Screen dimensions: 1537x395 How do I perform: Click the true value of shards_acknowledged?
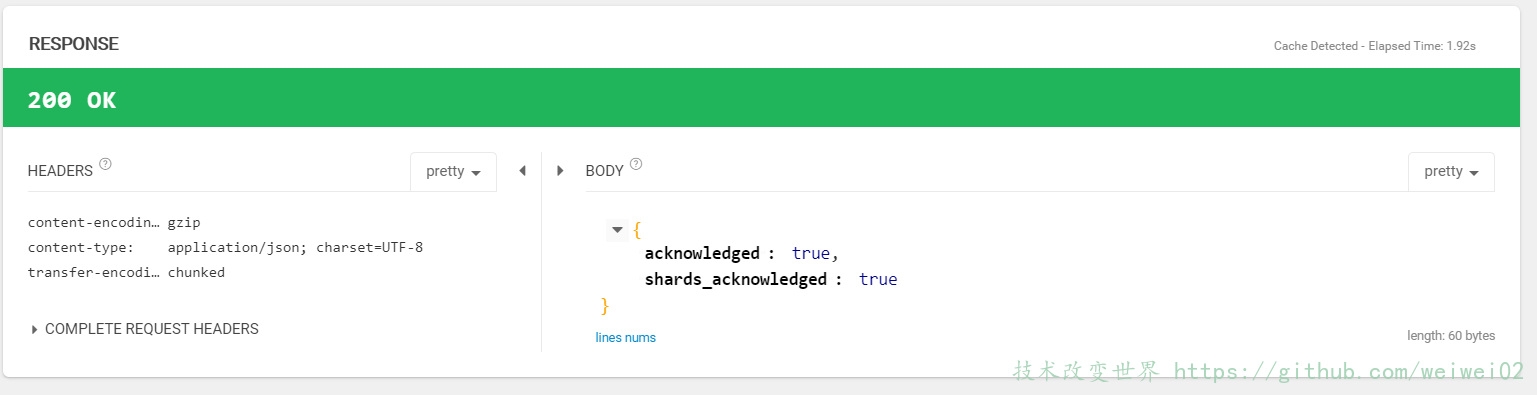click(878, 280)
